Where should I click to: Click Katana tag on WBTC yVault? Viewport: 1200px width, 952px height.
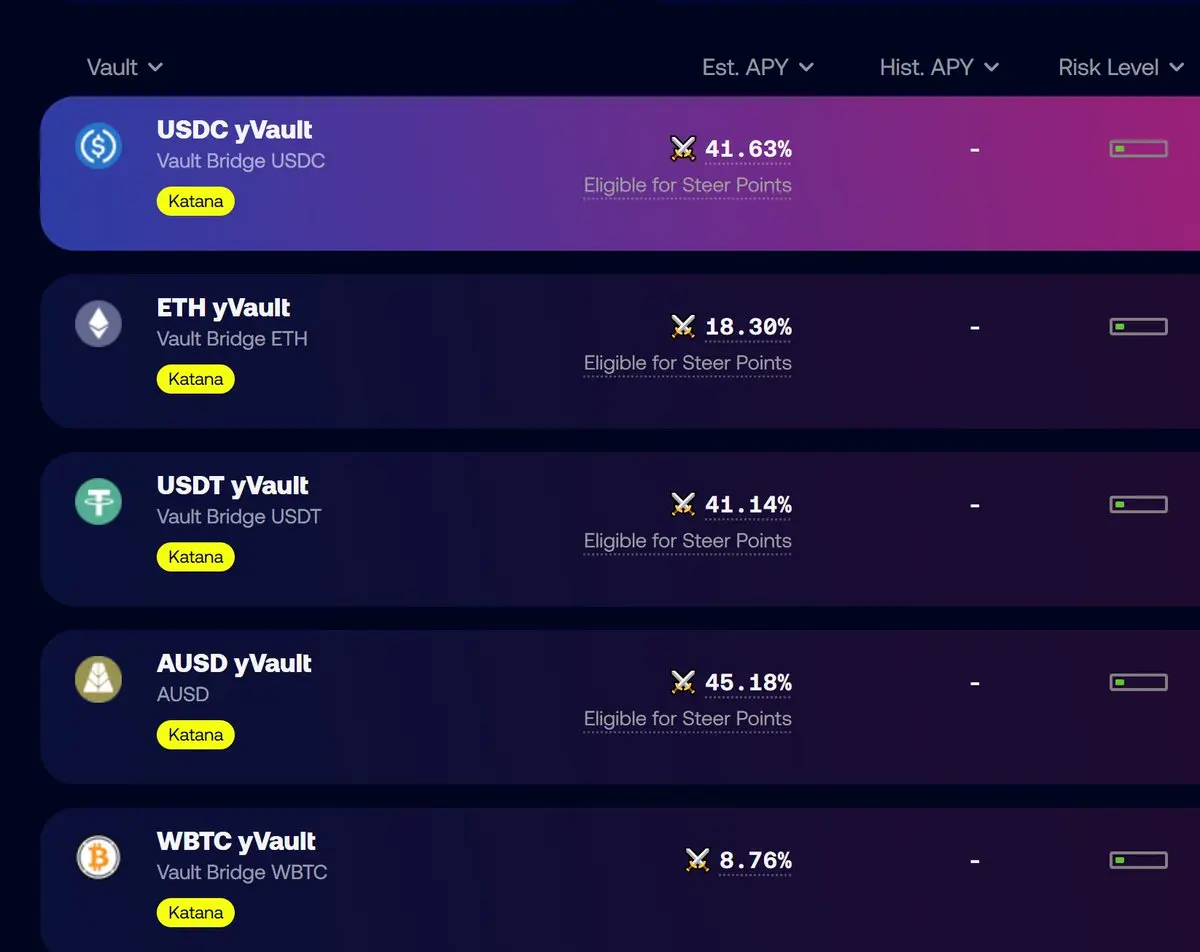coord(196,913)
